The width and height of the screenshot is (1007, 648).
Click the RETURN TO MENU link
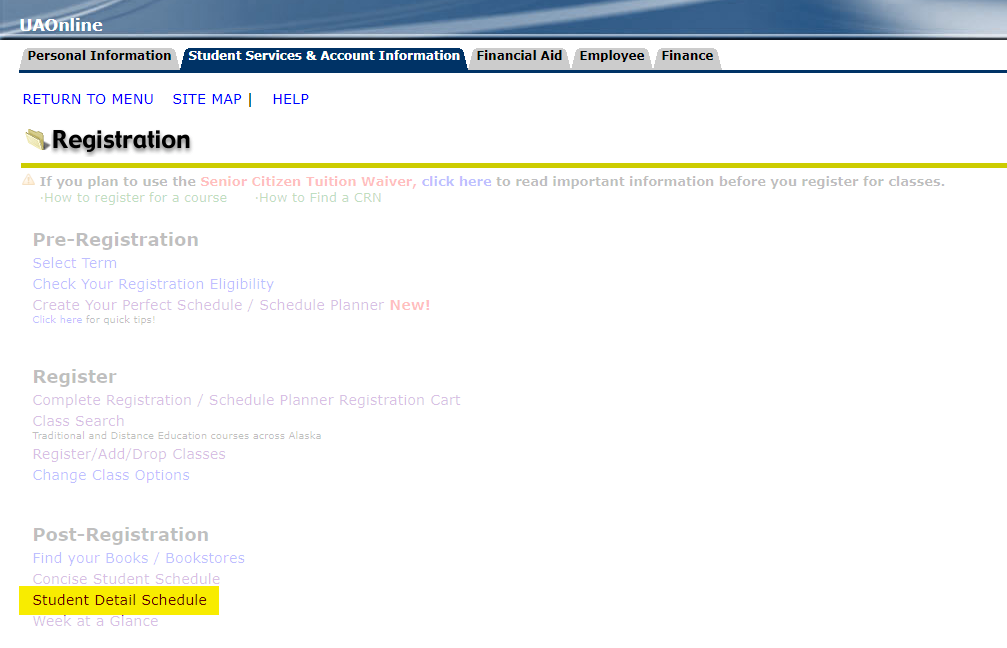(x=88, y=99)
